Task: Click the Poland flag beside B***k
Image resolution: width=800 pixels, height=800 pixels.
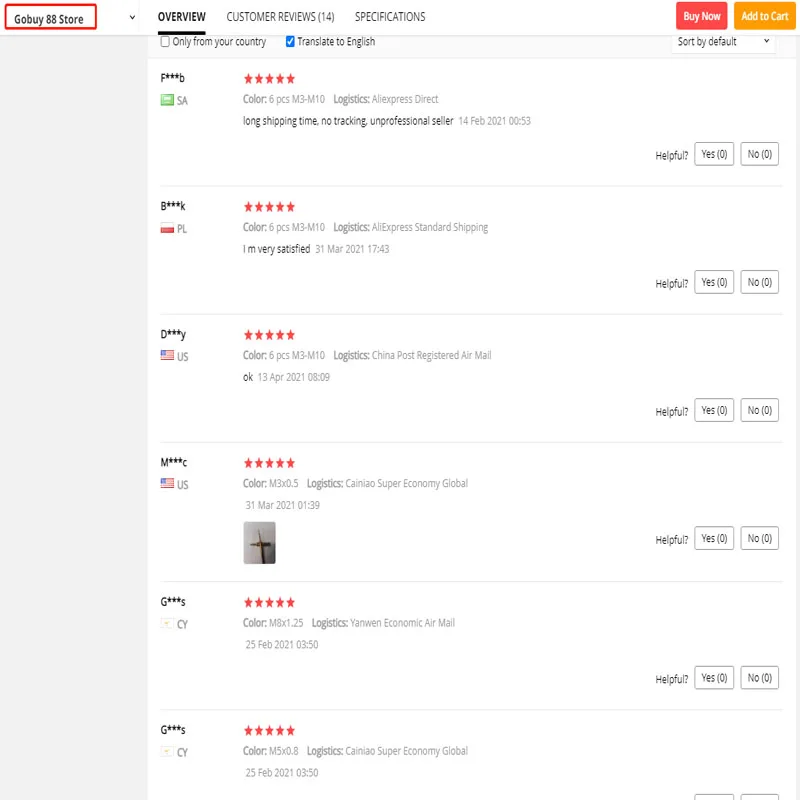Action: 167,228
